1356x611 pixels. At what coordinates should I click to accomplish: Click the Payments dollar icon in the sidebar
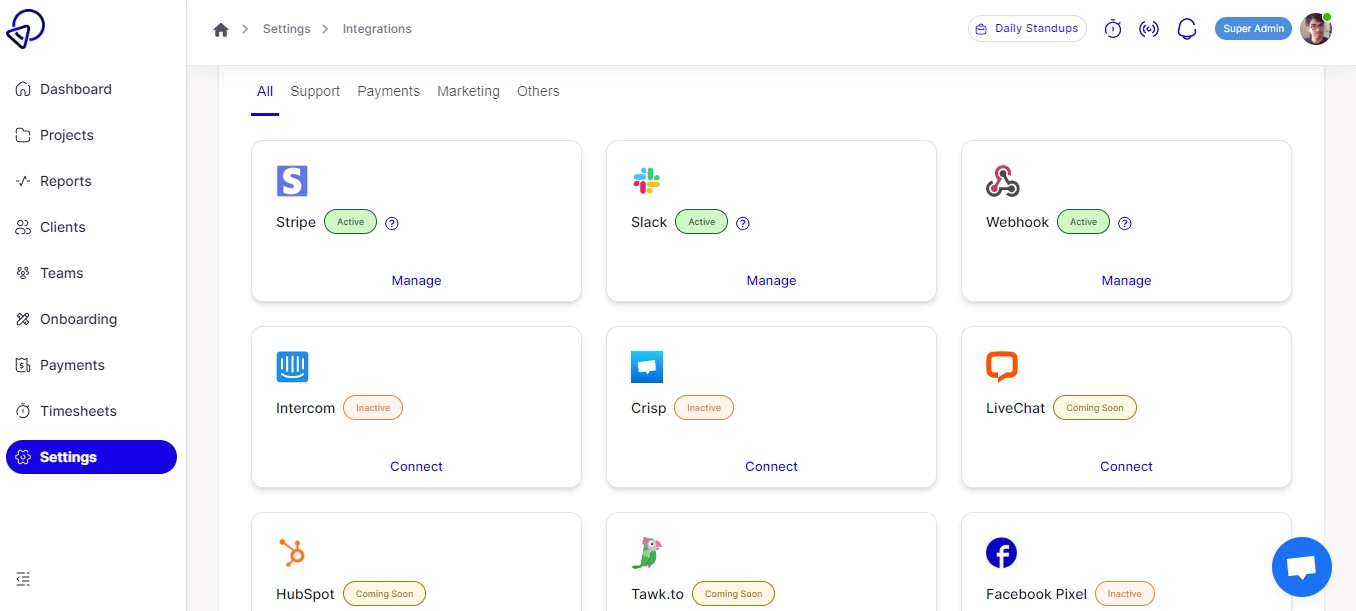(x=23, y=365)
